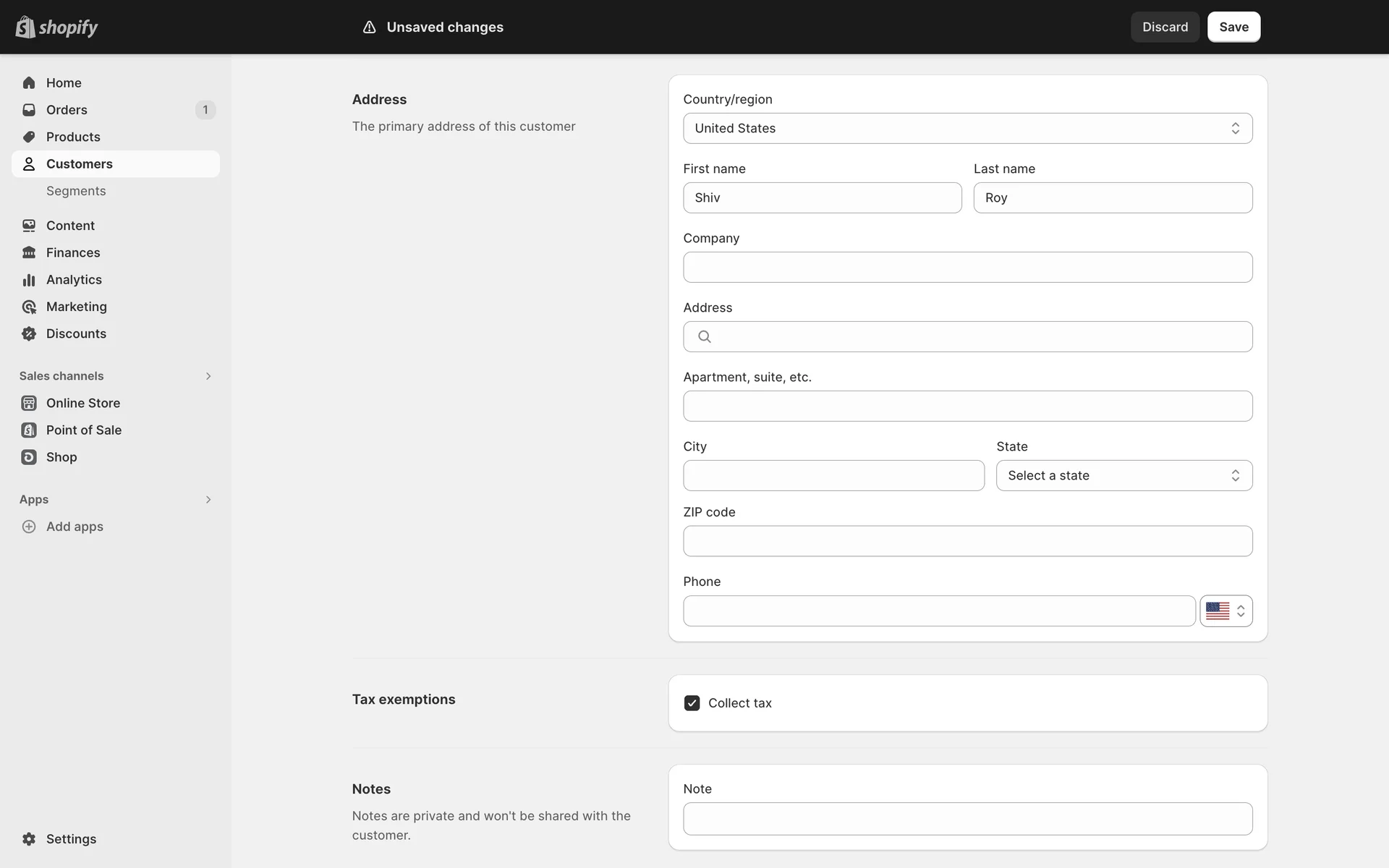Image resolution: width=1389 pixels, height=868 pixels.
Task: Expand the Apps section chevron
Action: 208,500
